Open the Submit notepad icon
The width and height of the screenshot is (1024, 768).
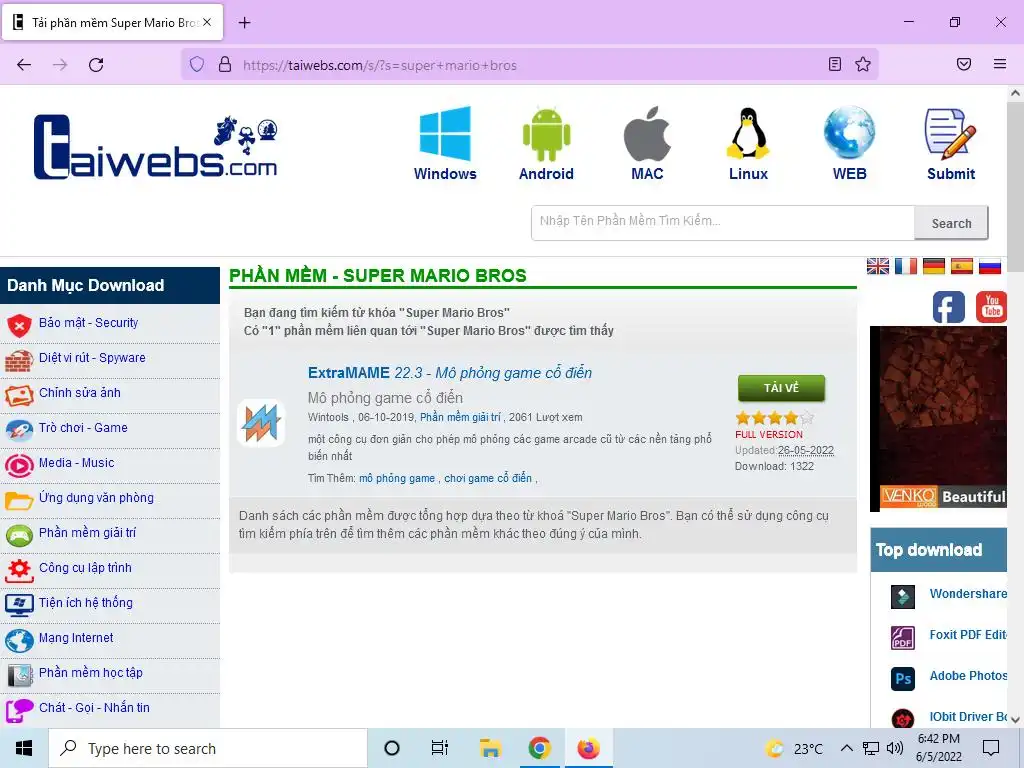pyautogui.click(x=951, y=134)
